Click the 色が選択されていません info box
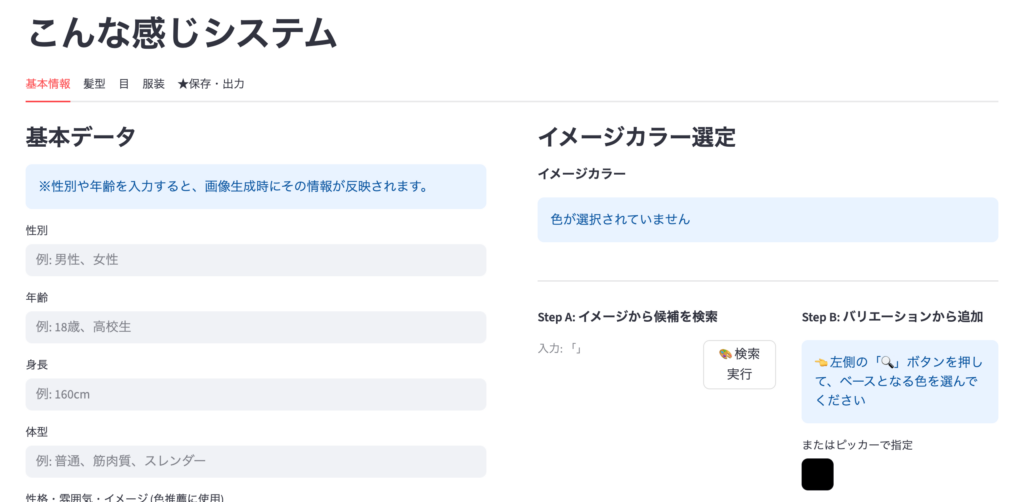 coord(767,219)
